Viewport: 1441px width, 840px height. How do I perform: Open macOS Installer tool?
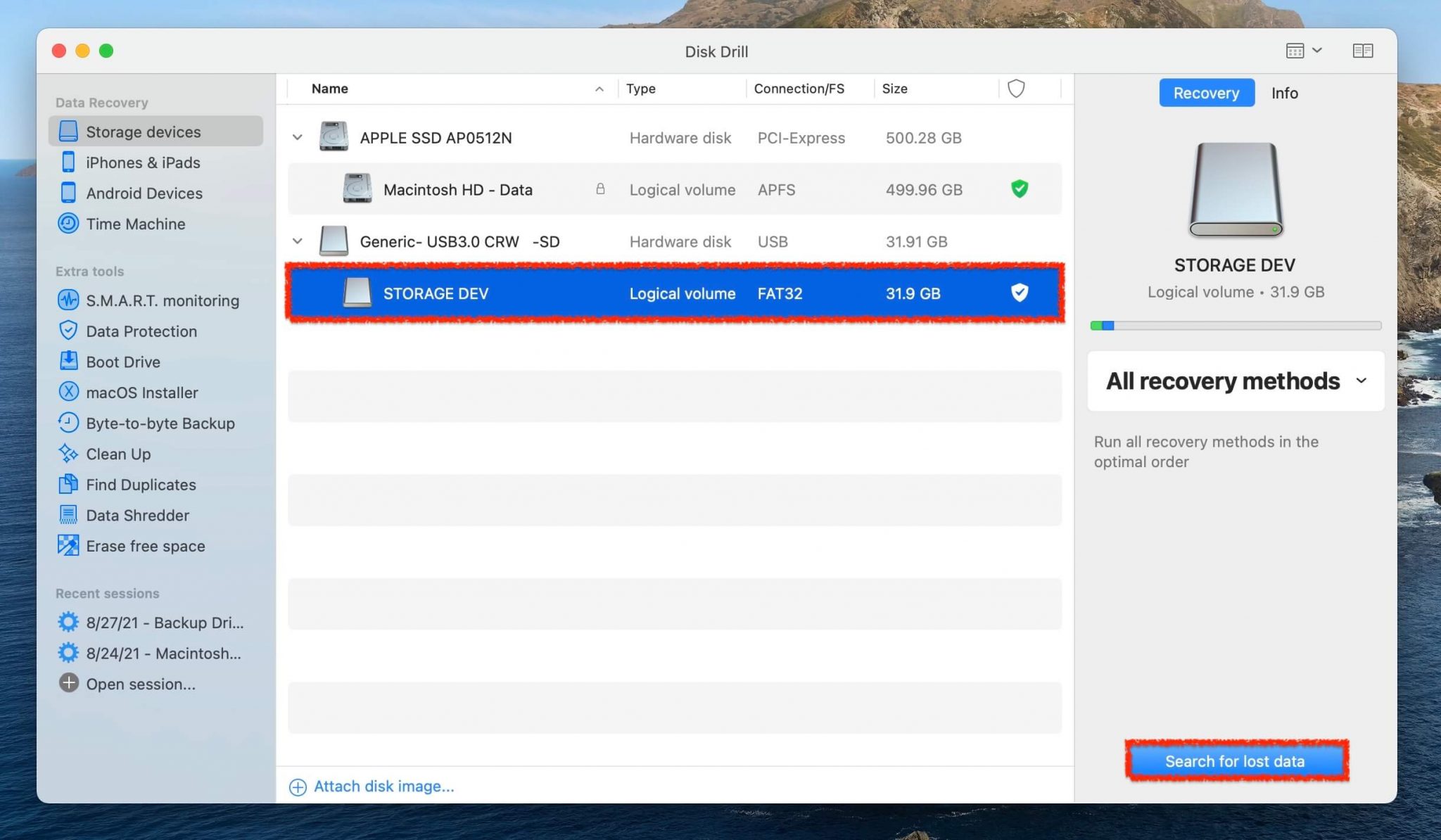tap(141, 393)
